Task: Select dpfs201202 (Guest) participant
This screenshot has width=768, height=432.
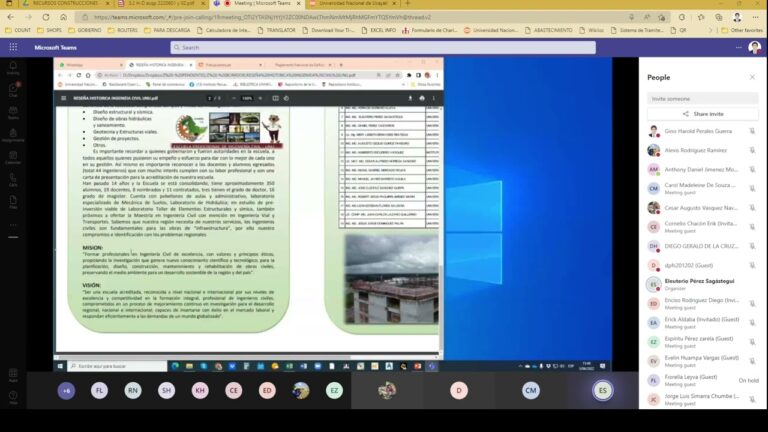Action: [x=702, y=265]
